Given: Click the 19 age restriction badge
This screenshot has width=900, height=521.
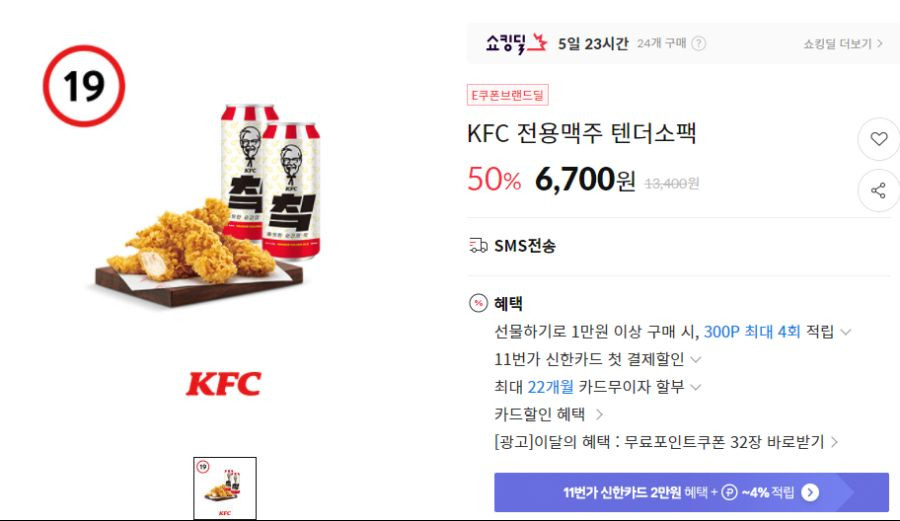Looking at the screenshot, I should click(x=84, y=86).
